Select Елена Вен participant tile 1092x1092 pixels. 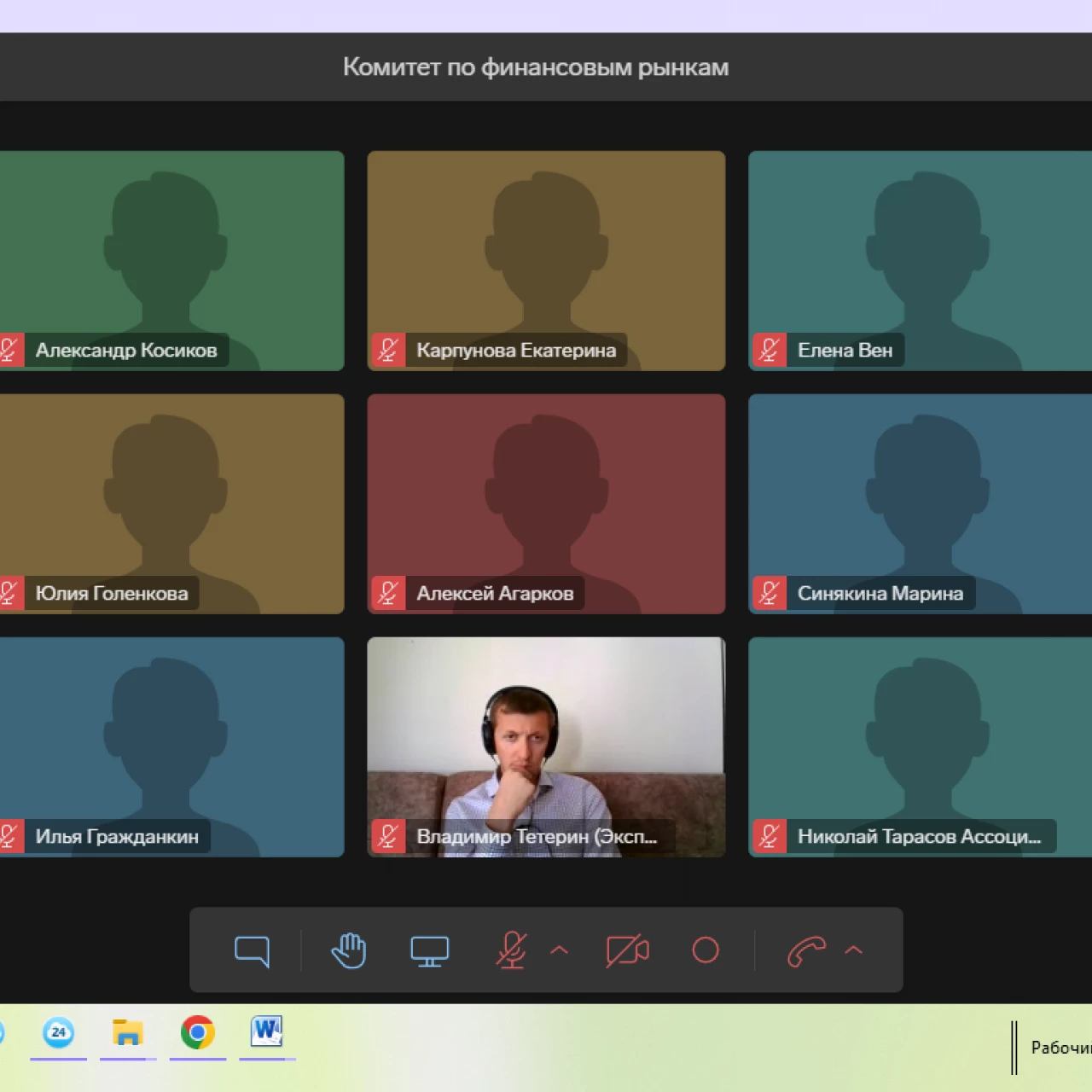pyautogui.click(x=920, y=261)
